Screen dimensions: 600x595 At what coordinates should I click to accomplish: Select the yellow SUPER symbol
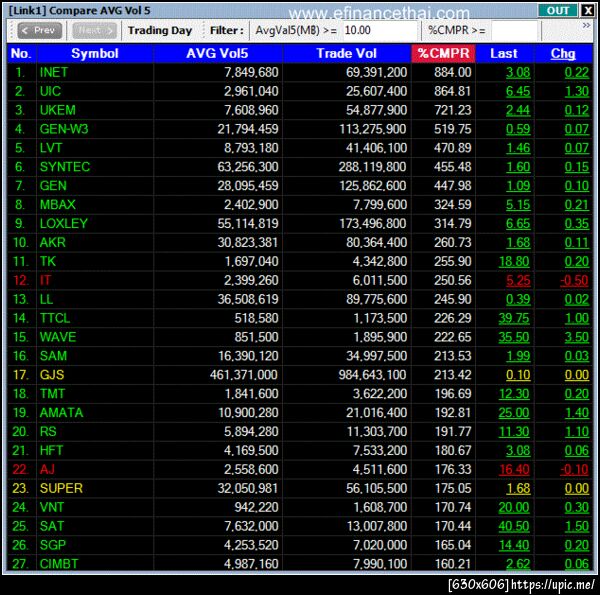pos(61,489)
